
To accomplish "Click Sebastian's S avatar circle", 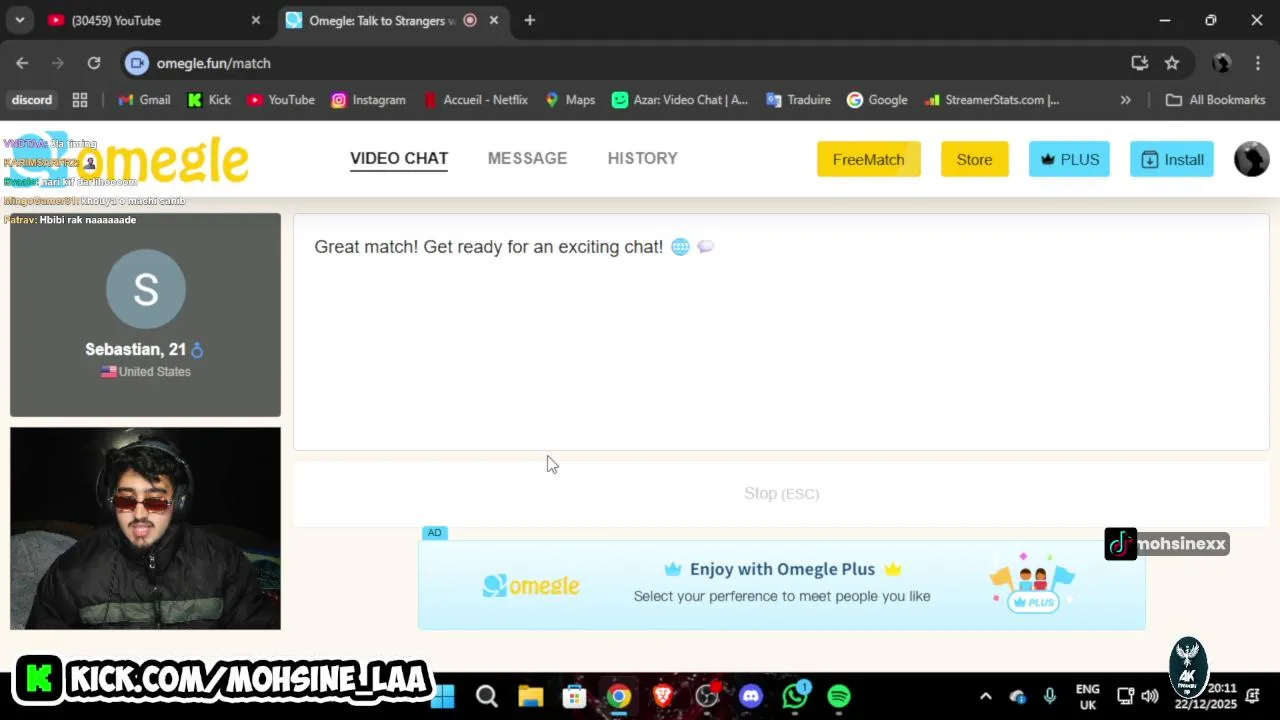I will [145, 289].
